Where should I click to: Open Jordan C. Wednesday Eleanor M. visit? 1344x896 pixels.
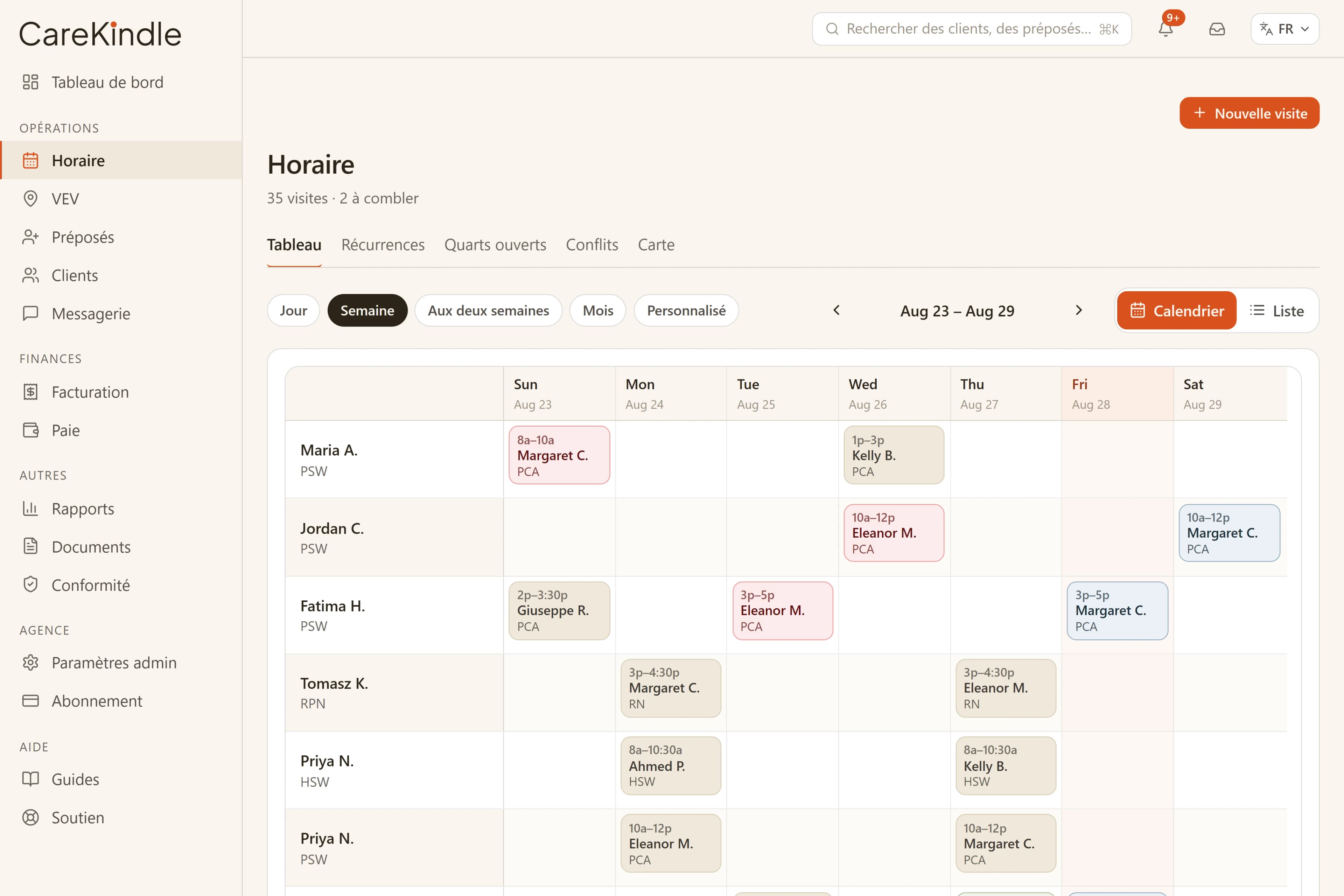tap(894, 533)
